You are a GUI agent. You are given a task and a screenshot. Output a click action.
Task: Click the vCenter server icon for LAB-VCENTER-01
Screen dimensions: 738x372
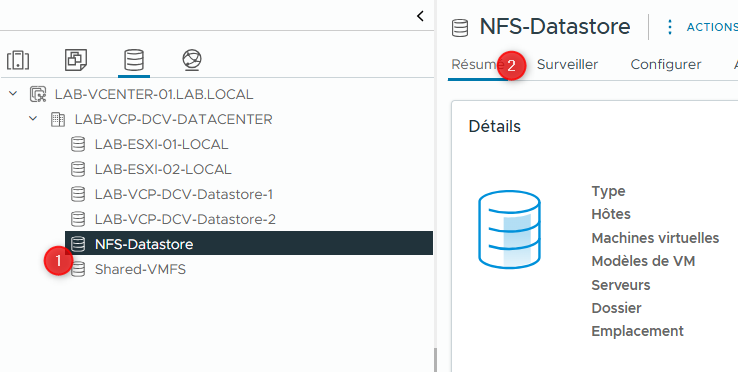pos(38,94)
